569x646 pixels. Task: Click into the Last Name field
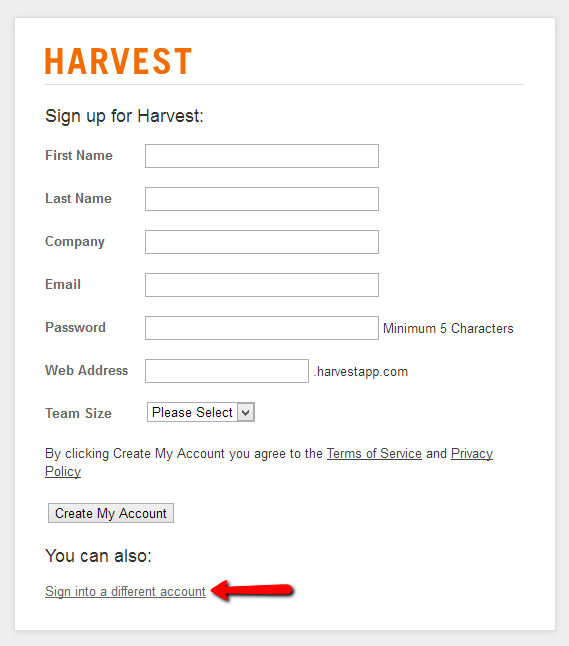pos(262,199)
